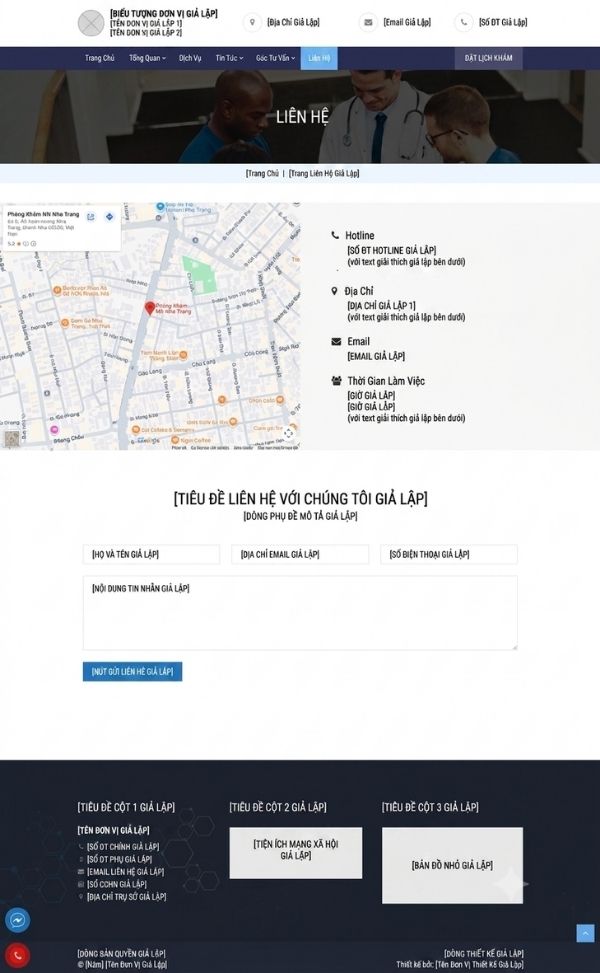Click the enlarge map icon in info card

coord(91,217)
